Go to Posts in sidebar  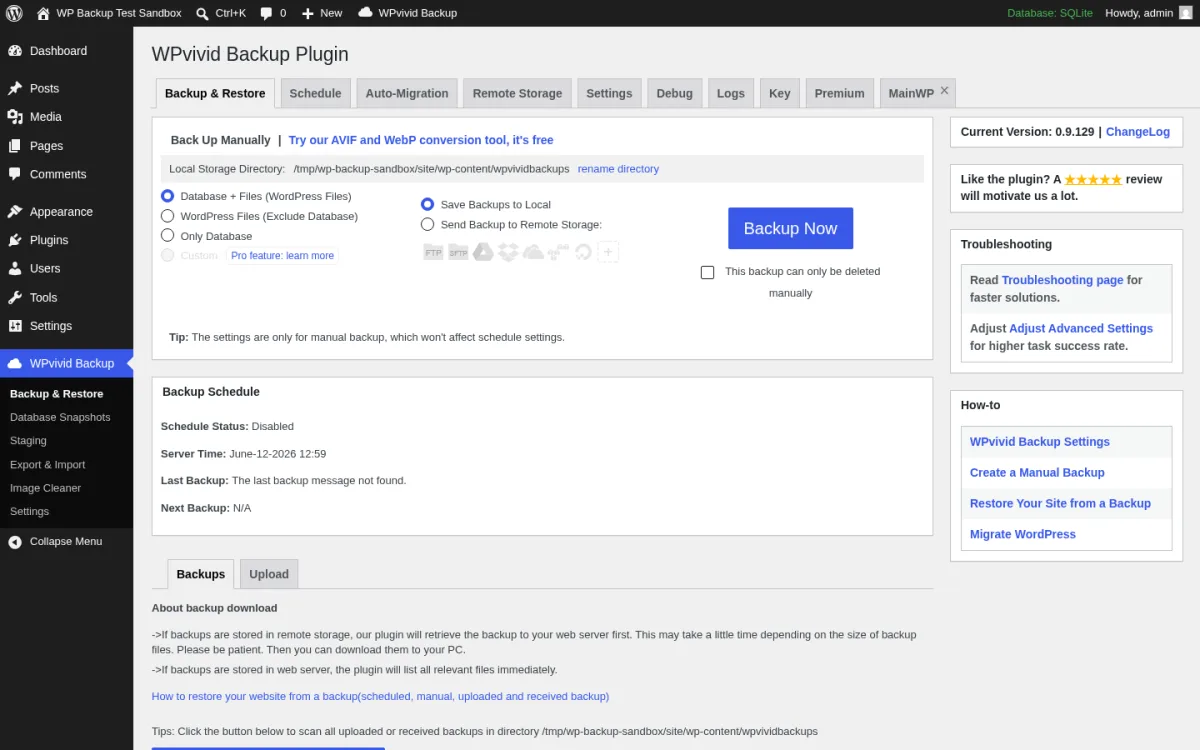[x=66, y=88]
